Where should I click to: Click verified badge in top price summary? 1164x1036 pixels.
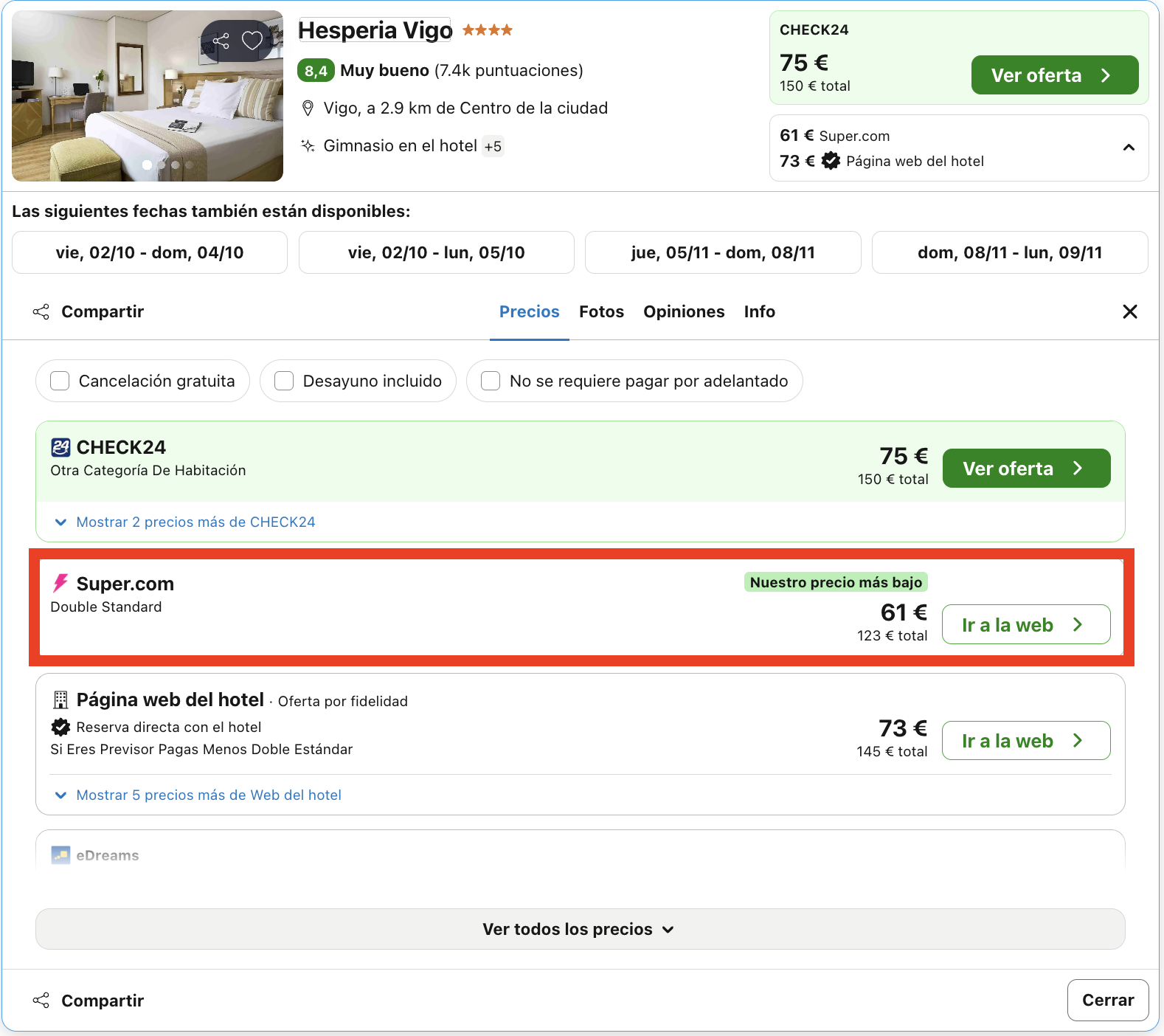[x=831, y=161]
